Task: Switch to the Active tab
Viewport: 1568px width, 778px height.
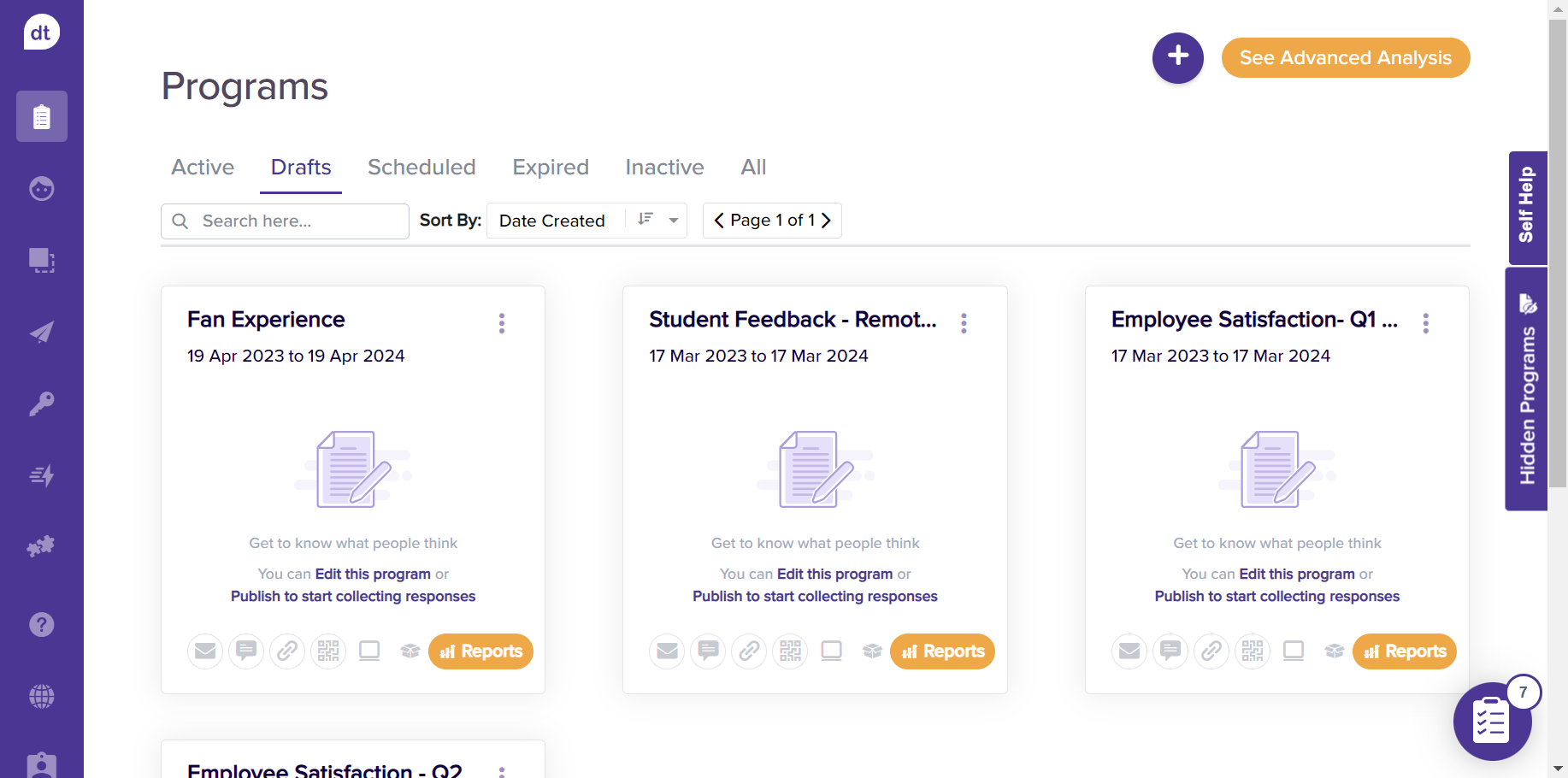Action: coord(203,168)
